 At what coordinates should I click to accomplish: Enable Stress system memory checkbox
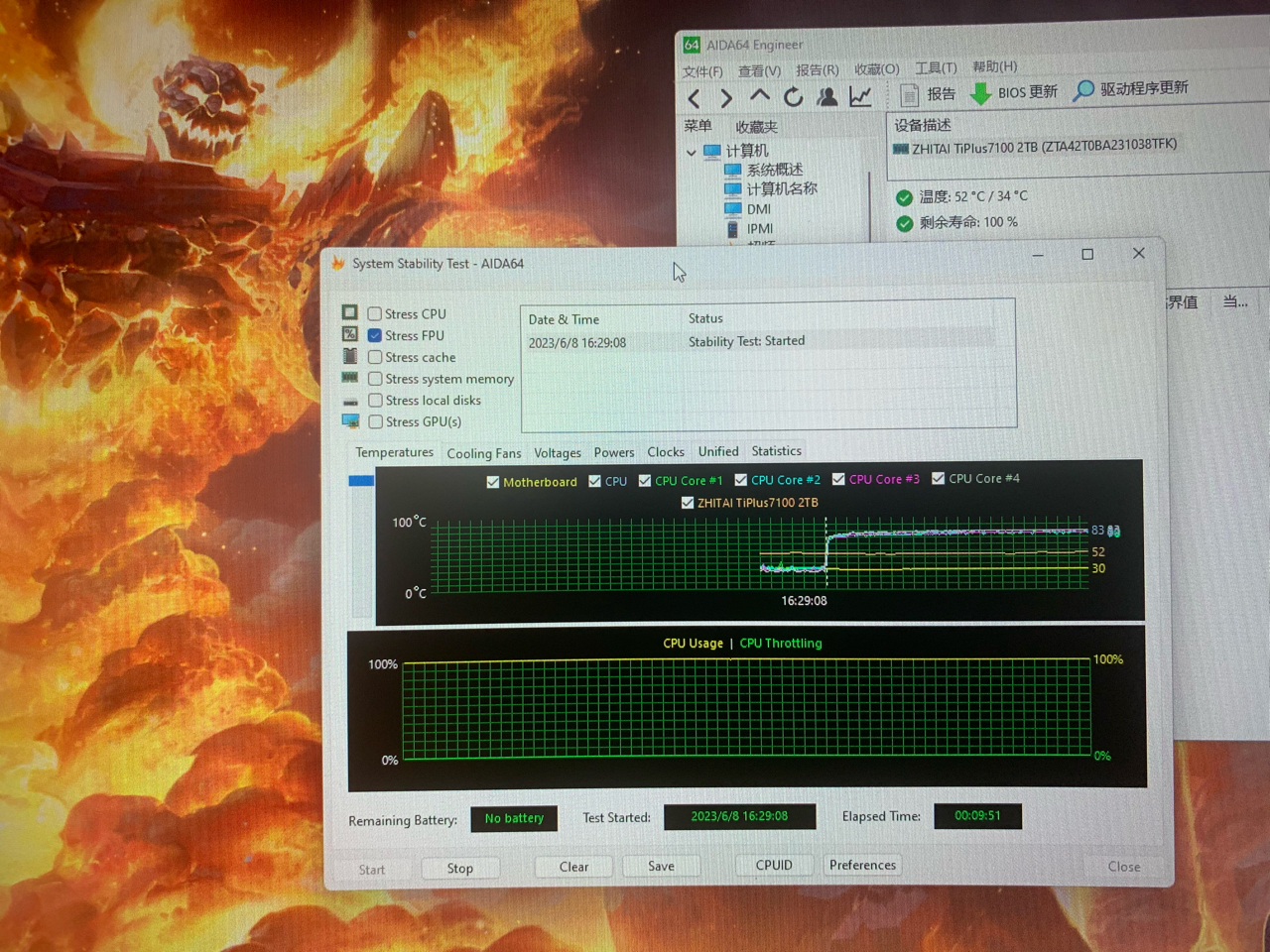pos(375,379)
